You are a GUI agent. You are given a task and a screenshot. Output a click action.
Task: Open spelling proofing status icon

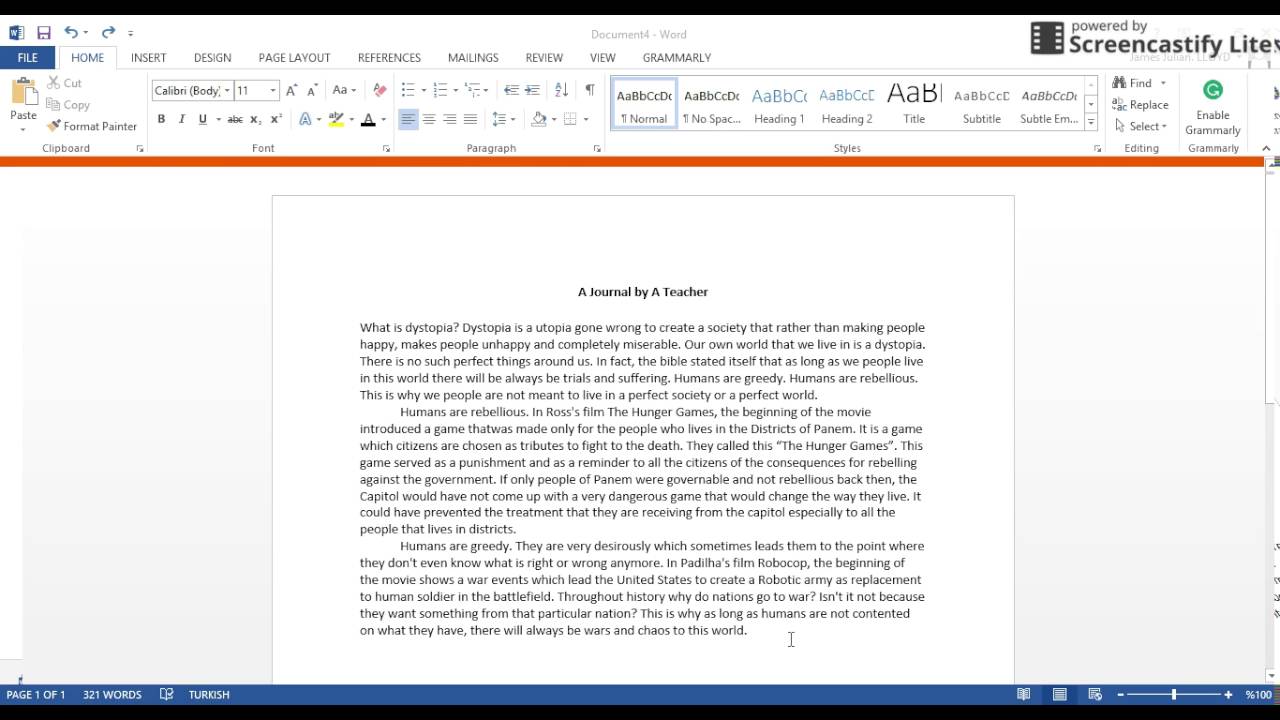point(166,694)
